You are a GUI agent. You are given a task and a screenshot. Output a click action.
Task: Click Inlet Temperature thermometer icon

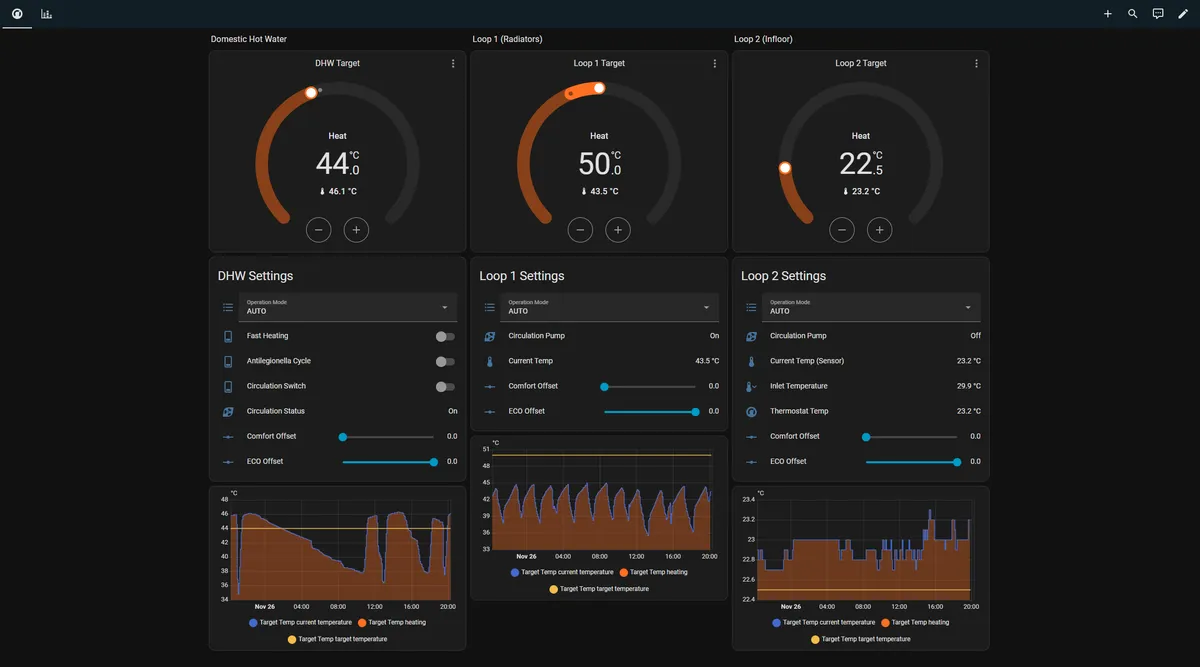pos(752,386)
